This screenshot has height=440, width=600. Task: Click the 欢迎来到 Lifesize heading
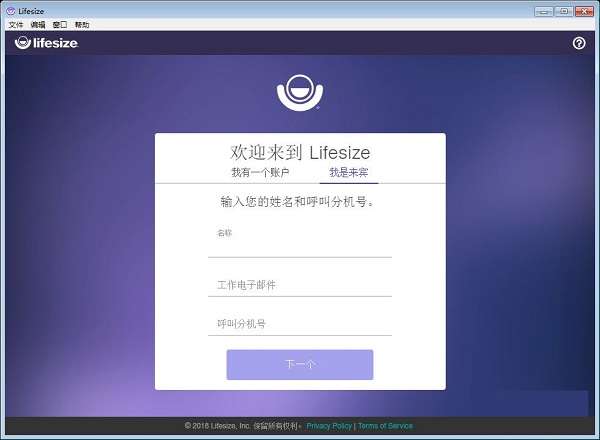pos(300,152)
